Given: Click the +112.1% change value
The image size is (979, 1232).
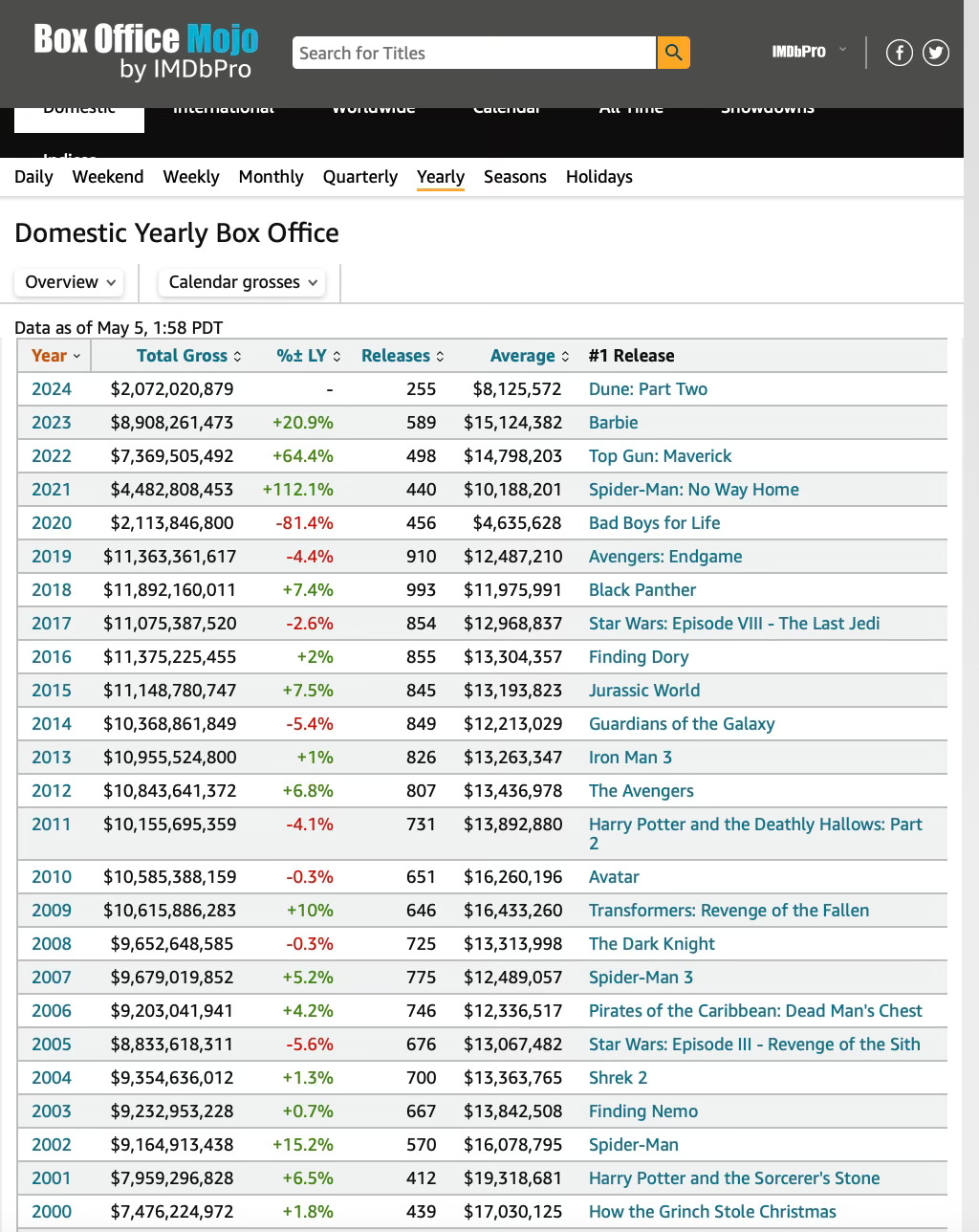Looking at the screenshot, I should [x=298, y=490].
